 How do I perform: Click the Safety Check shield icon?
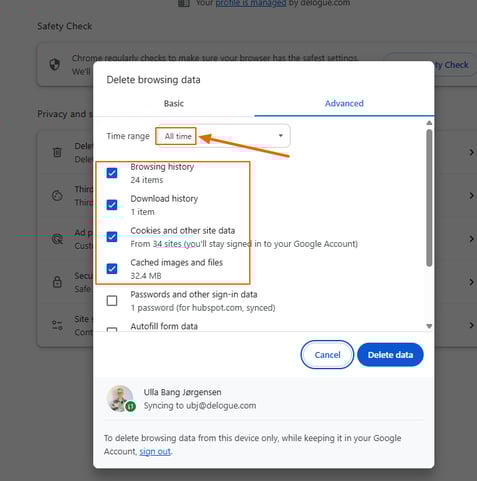pos(55,64)
